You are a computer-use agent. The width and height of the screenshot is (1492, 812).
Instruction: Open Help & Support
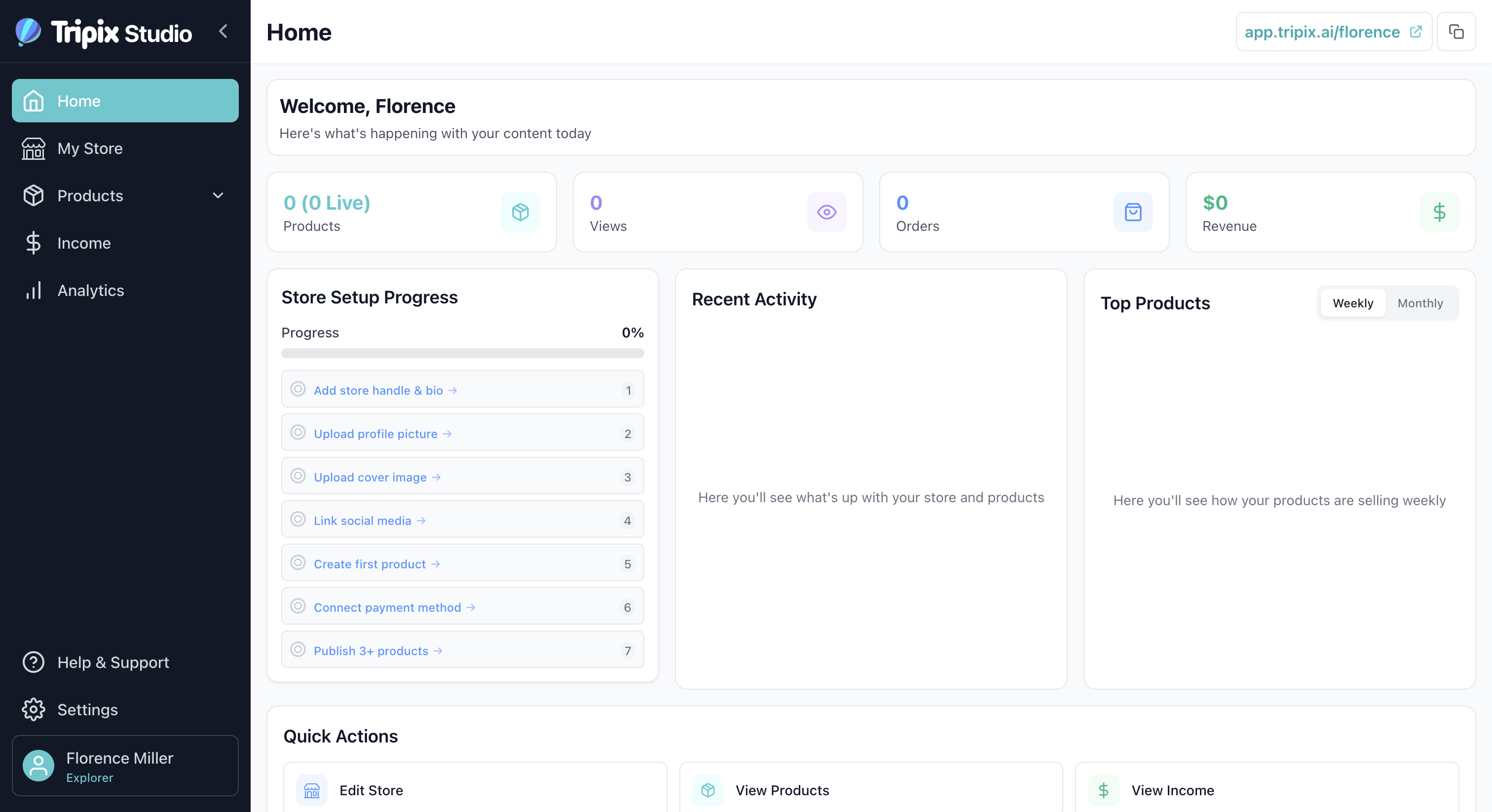125,663
